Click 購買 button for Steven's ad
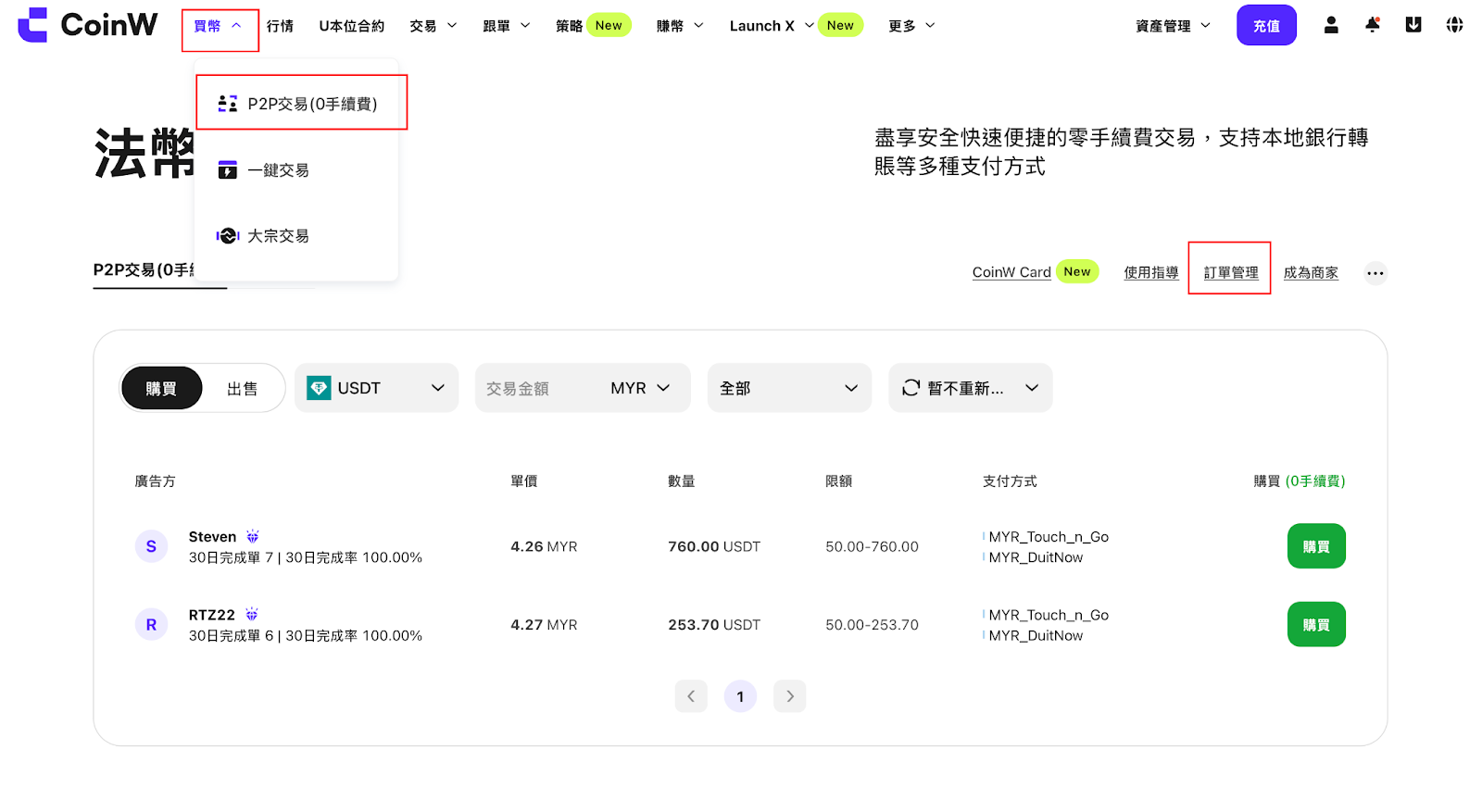The width and height of the screenshot is (1482, 812). point(1316,546)
